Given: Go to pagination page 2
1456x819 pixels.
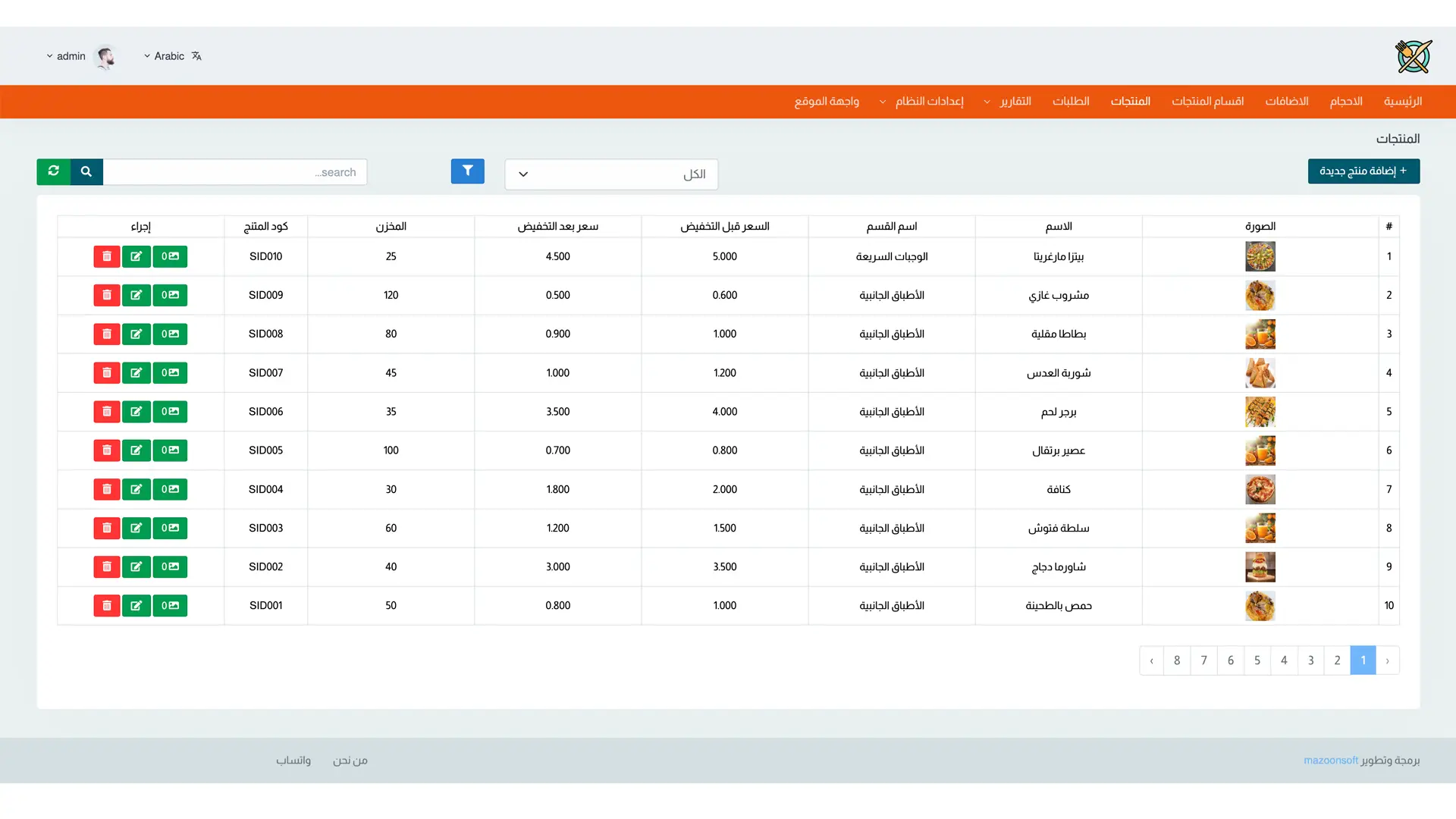Looking at the screenshot, I should (x=1337, y=661).
